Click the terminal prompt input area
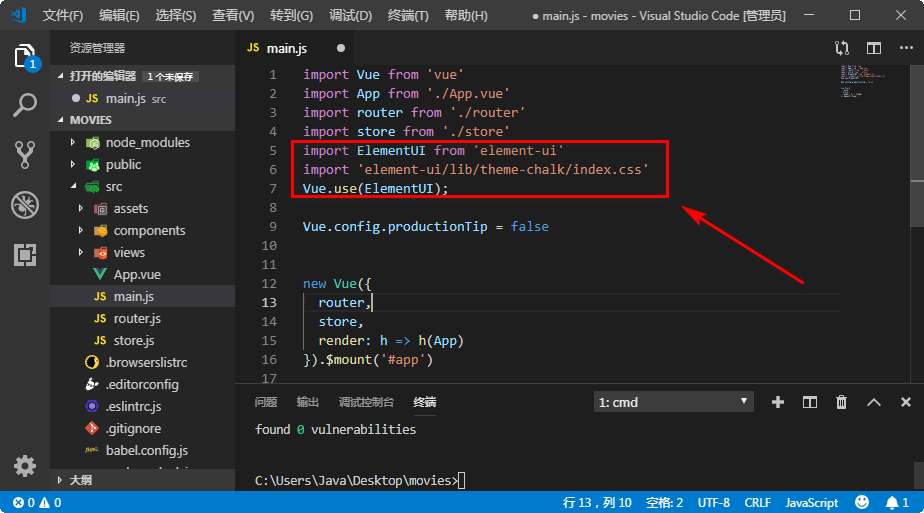 coord(461,481)
